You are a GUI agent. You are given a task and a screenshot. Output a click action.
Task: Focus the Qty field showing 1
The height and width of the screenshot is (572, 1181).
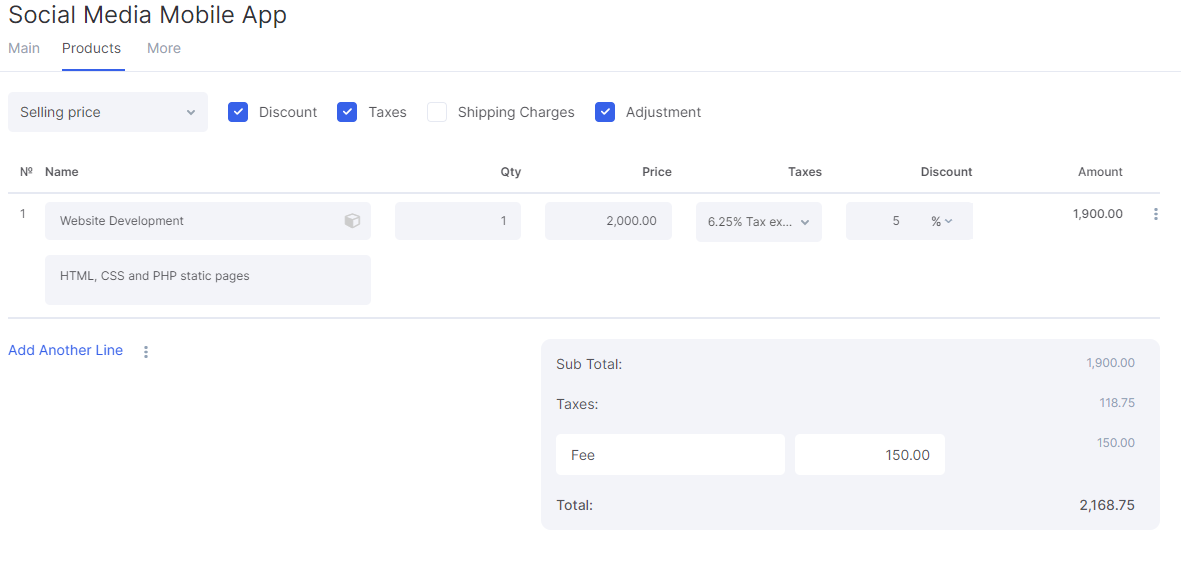[458, 221]
